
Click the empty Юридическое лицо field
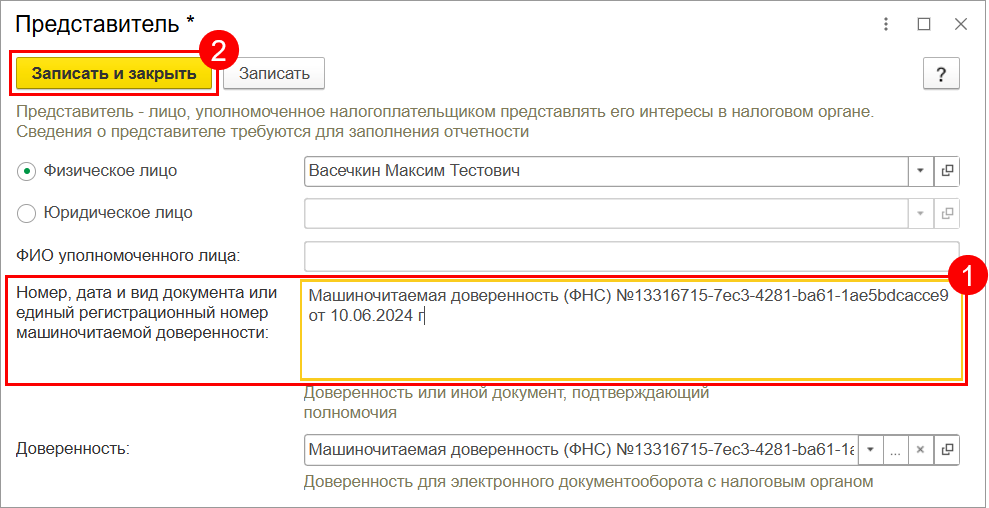605,213
